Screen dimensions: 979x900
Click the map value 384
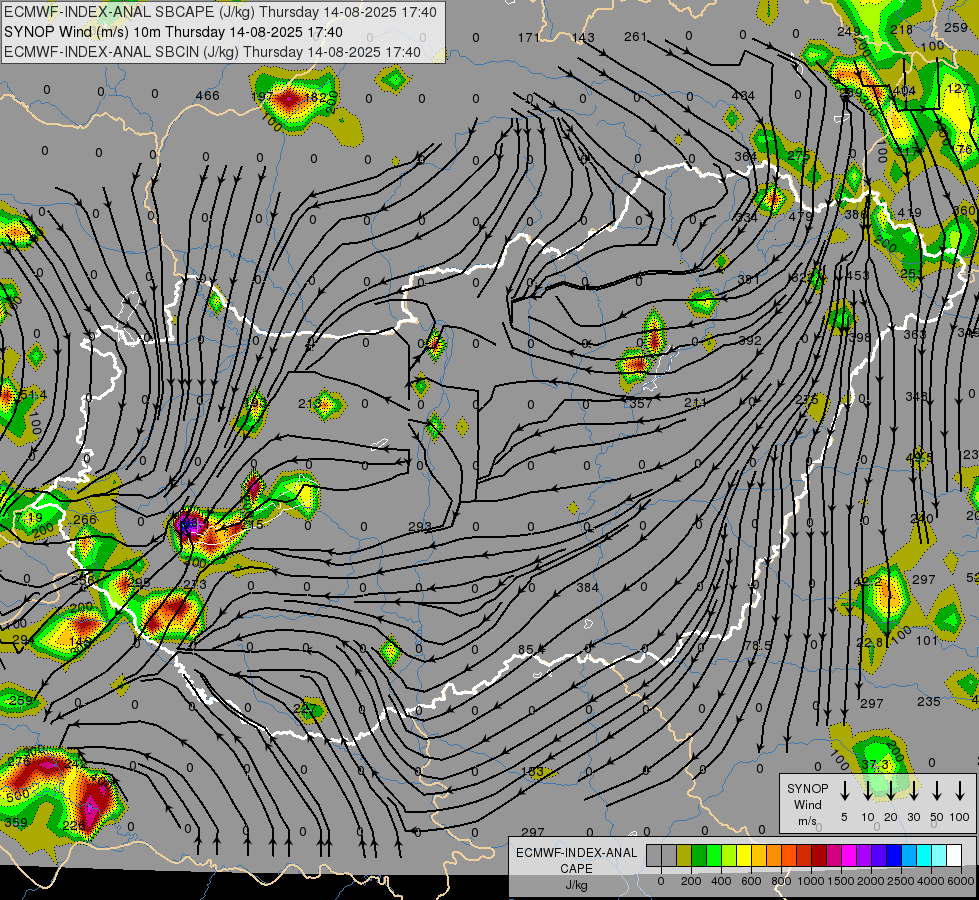pos(588,587)
